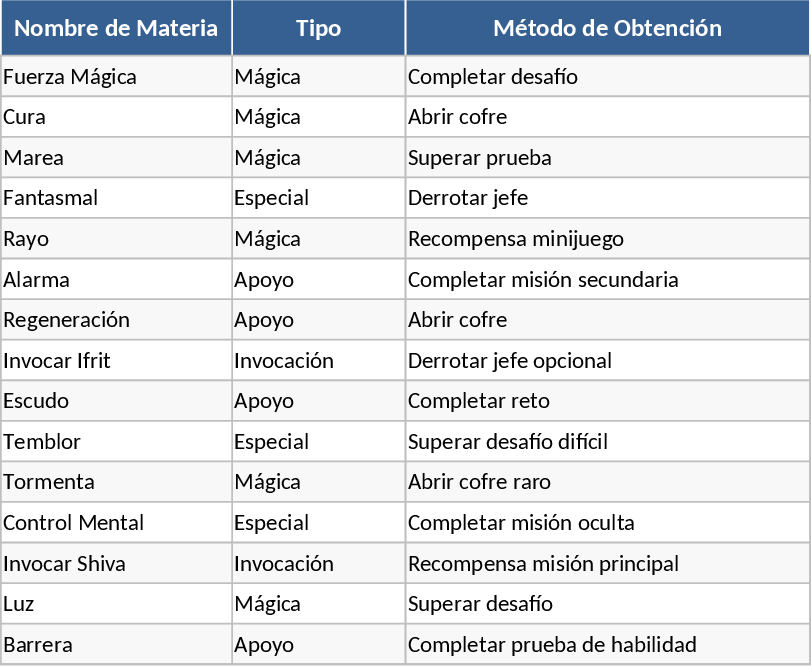Click the 'Fantasmal' cell
The image size is (811, 666).
click(x=51, y=198)
